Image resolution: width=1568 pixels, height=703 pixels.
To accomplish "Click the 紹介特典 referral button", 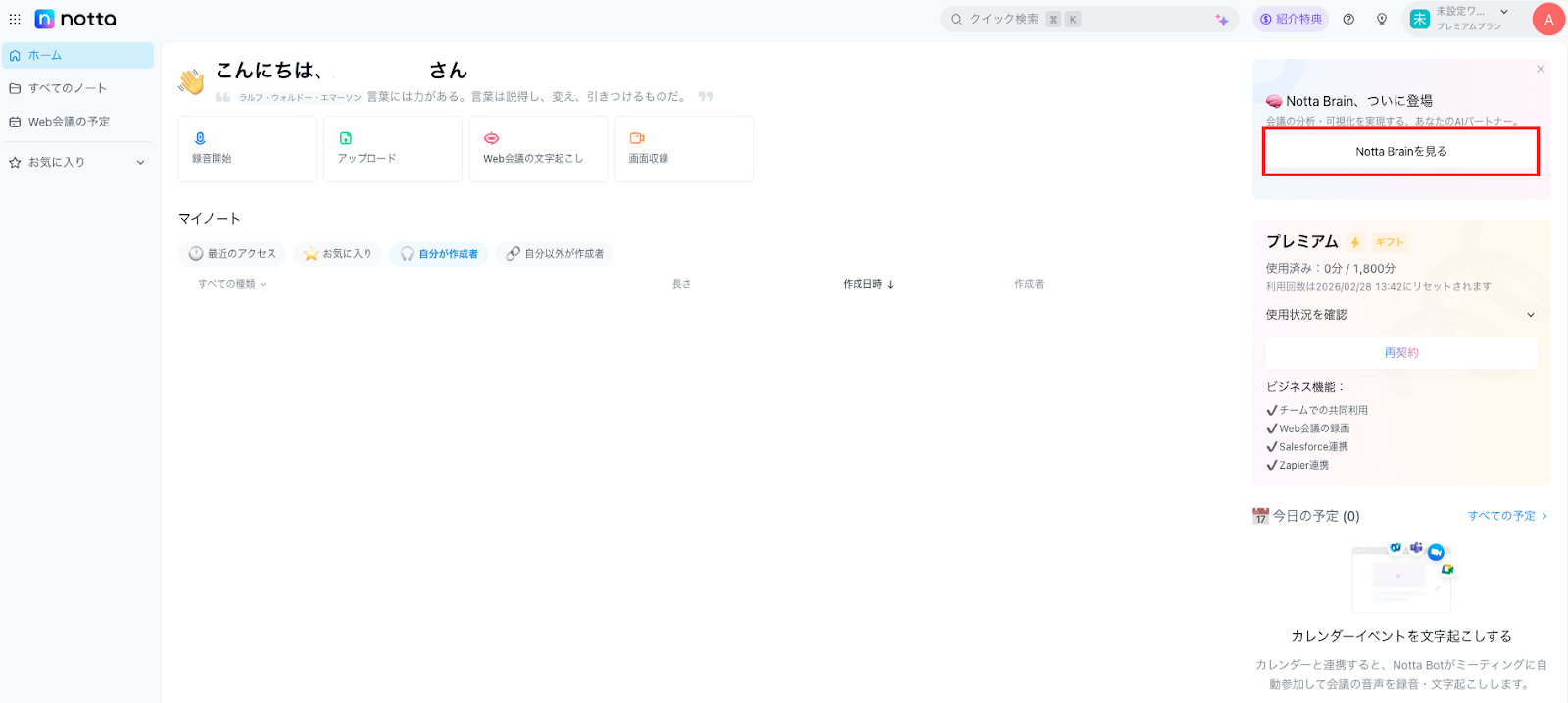I will 1291,19.
